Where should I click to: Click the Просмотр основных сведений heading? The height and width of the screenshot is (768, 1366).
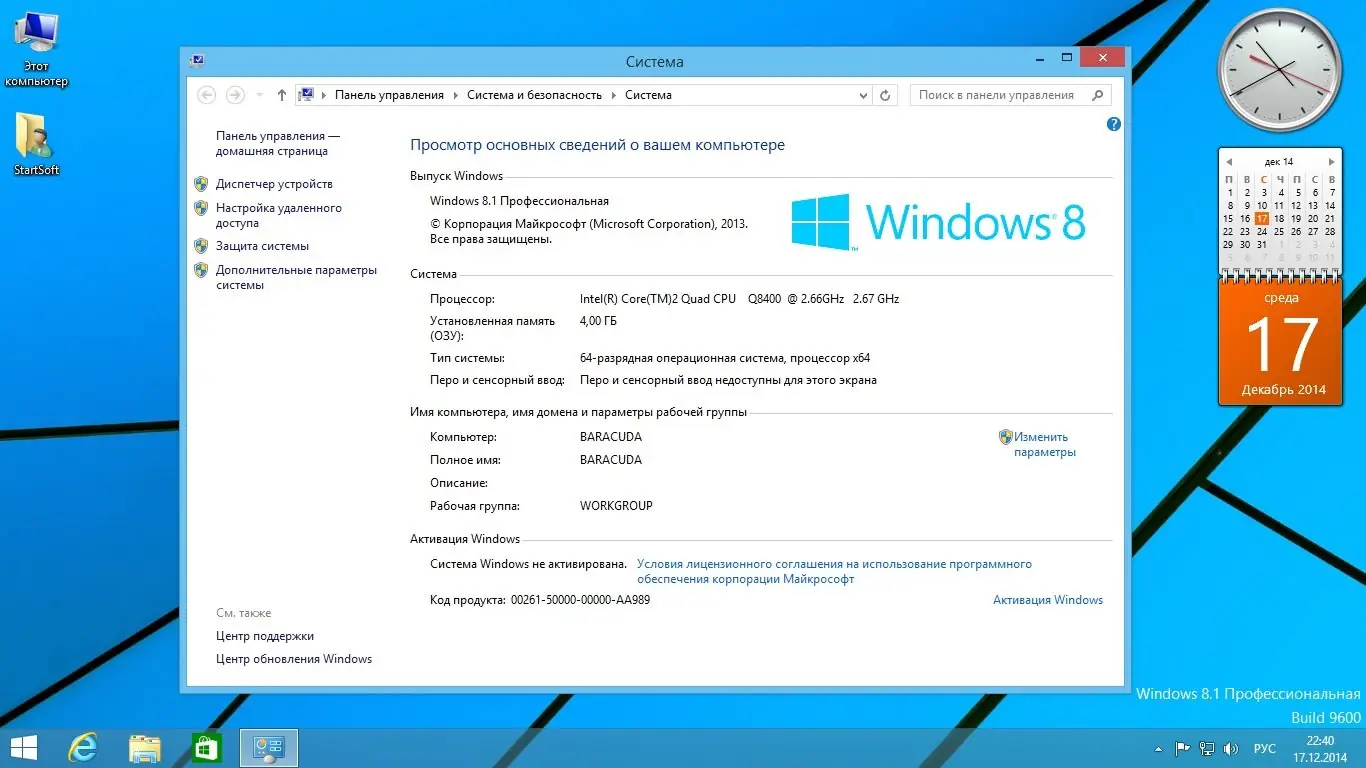[598, 145]
